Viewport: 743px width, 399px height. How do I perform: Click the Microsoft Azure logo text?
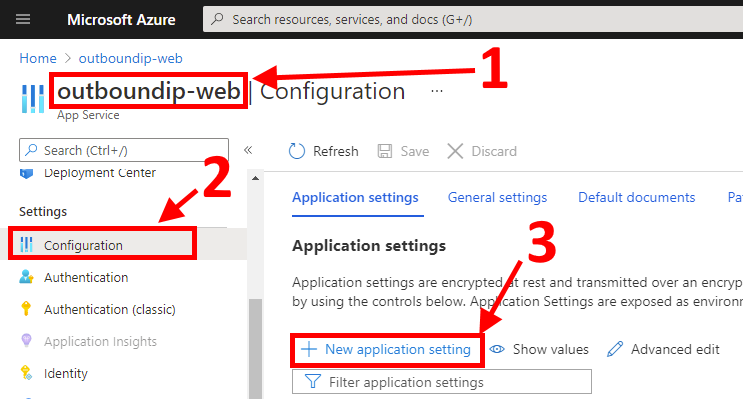click(121, 19)
